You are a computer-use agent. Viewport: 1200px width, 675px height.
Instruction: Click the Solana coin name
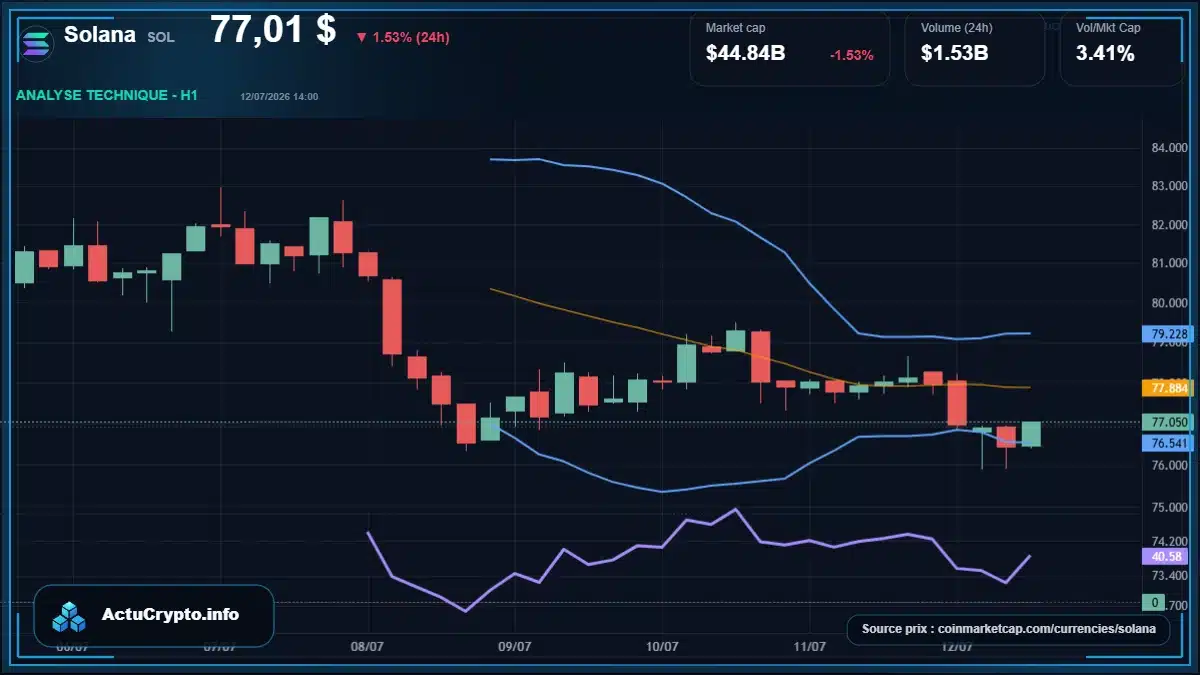pos(100,35)
